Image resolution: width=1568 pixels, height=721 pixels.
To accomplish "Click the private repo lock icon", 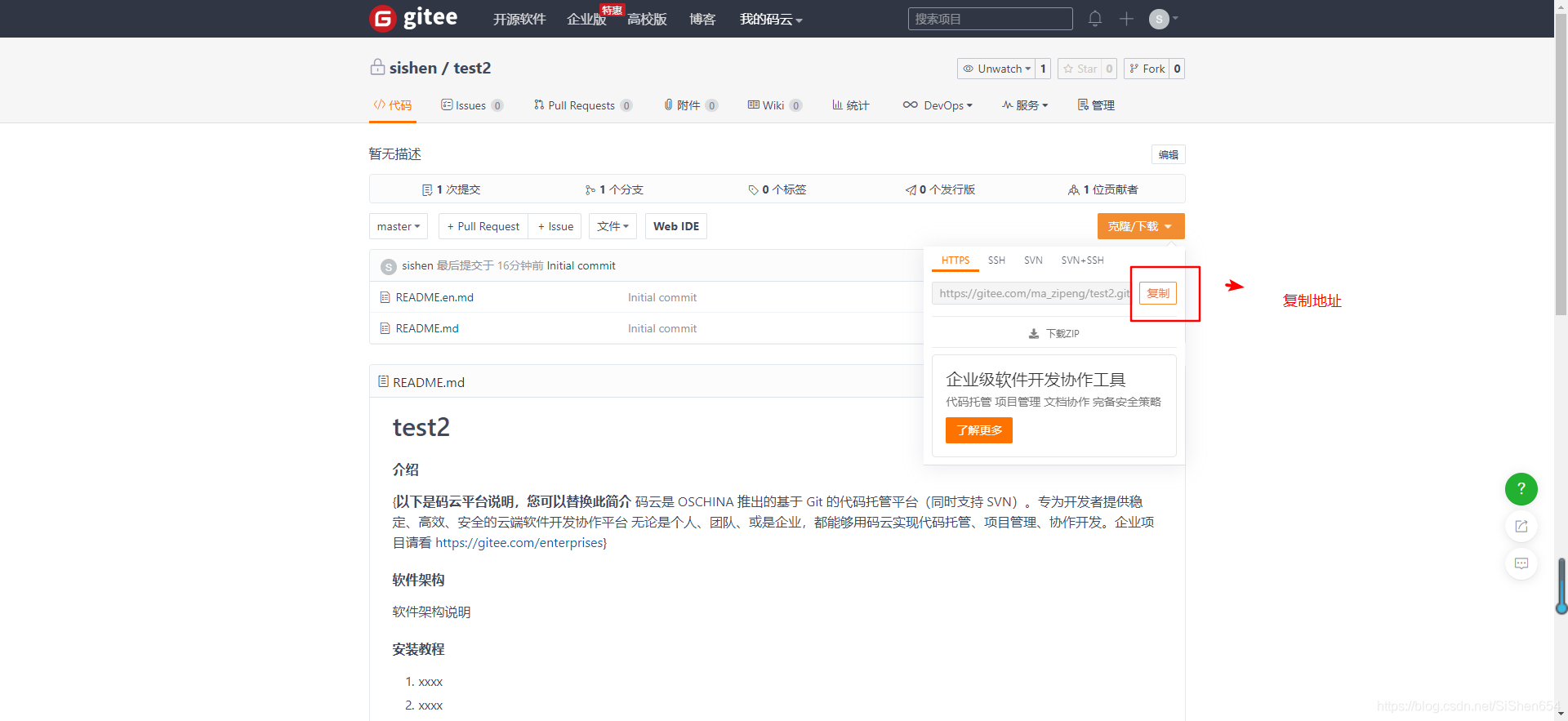I will pos(377,67).
